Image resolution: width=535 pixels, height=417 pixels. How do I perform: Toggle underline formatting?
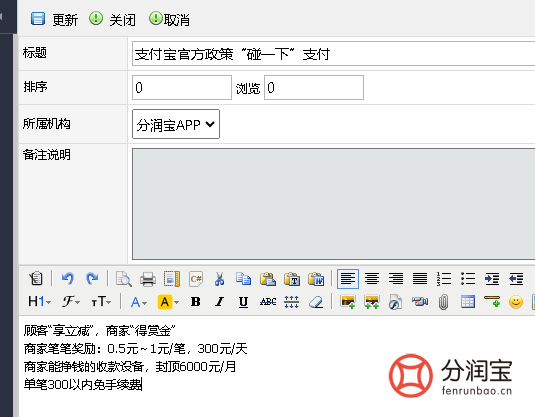243,302
